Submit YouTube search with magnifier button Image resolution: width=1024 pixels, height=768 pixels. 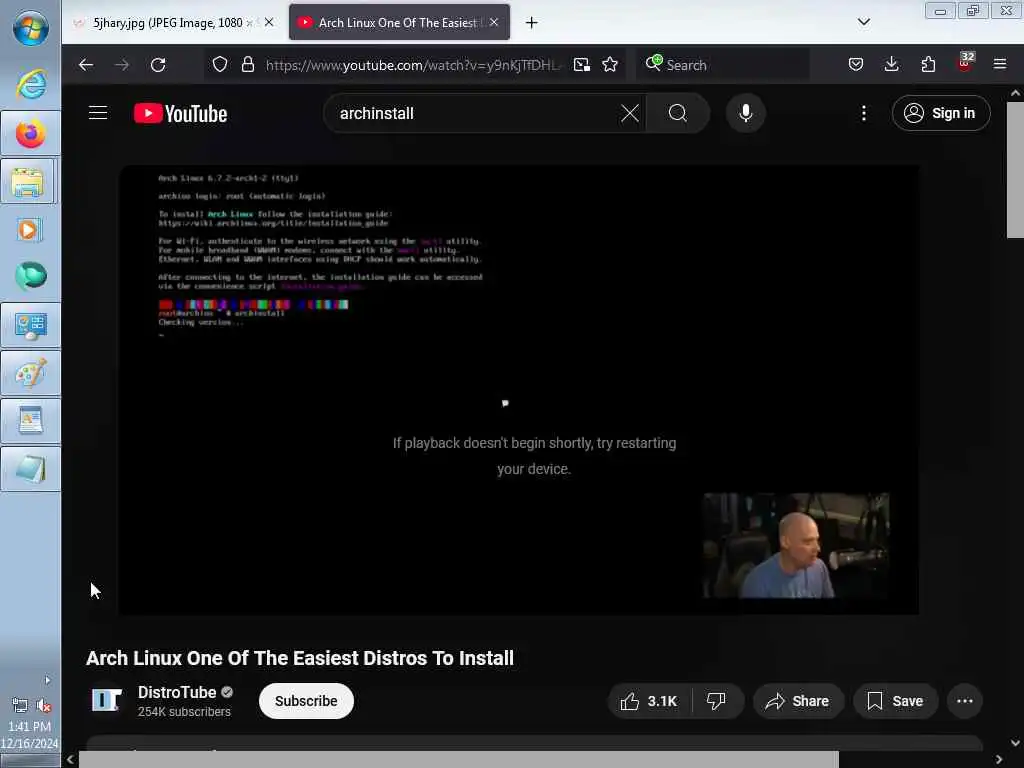[678, 113]
